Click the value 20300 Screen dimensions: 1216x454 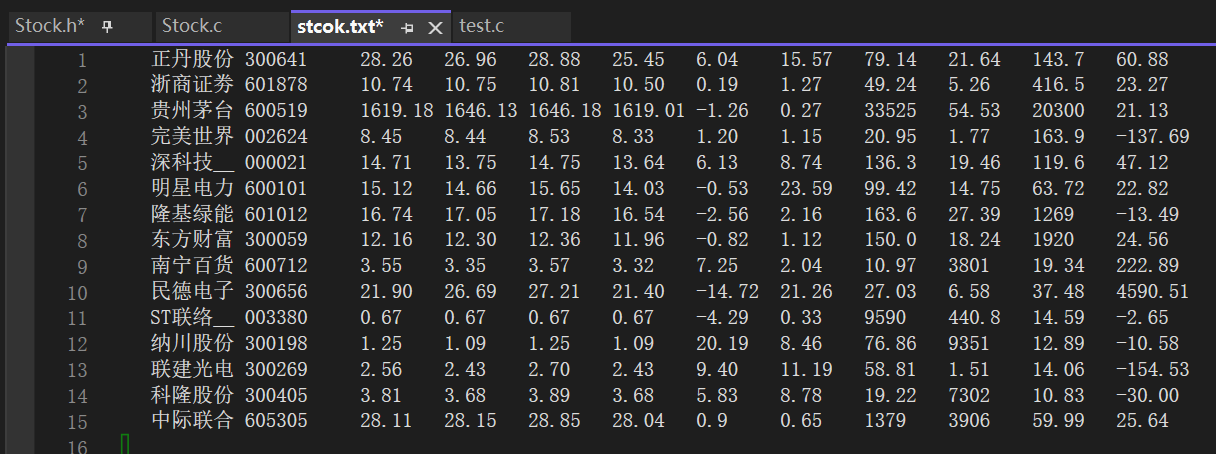(1059, 111)
